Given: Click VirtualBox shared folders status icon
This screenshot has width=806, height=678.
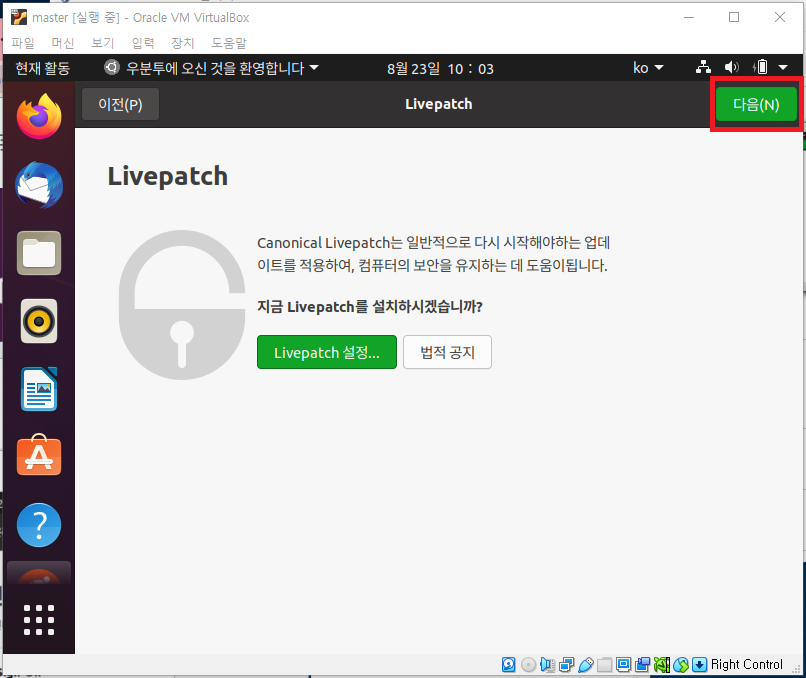Looking at the screenshot, I should 604,665.
